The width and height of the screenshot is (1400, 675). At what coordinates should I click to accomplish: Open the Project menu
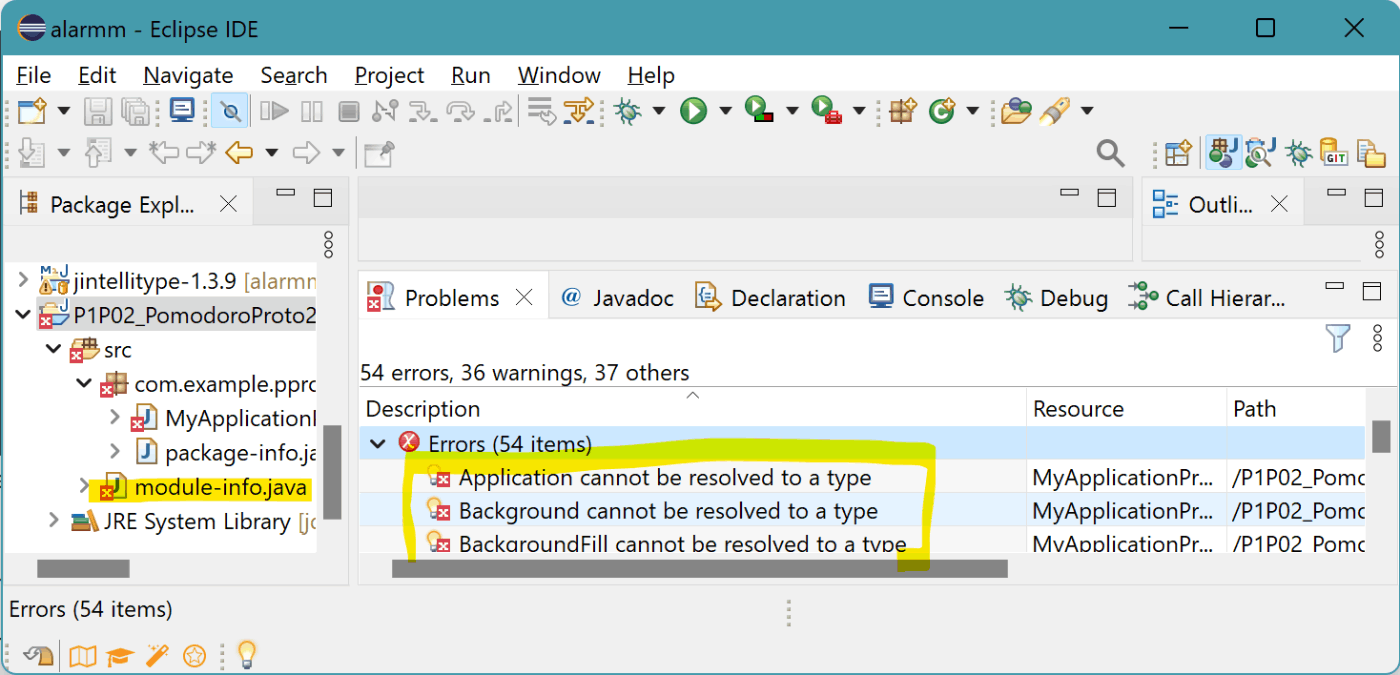(390, 75)
